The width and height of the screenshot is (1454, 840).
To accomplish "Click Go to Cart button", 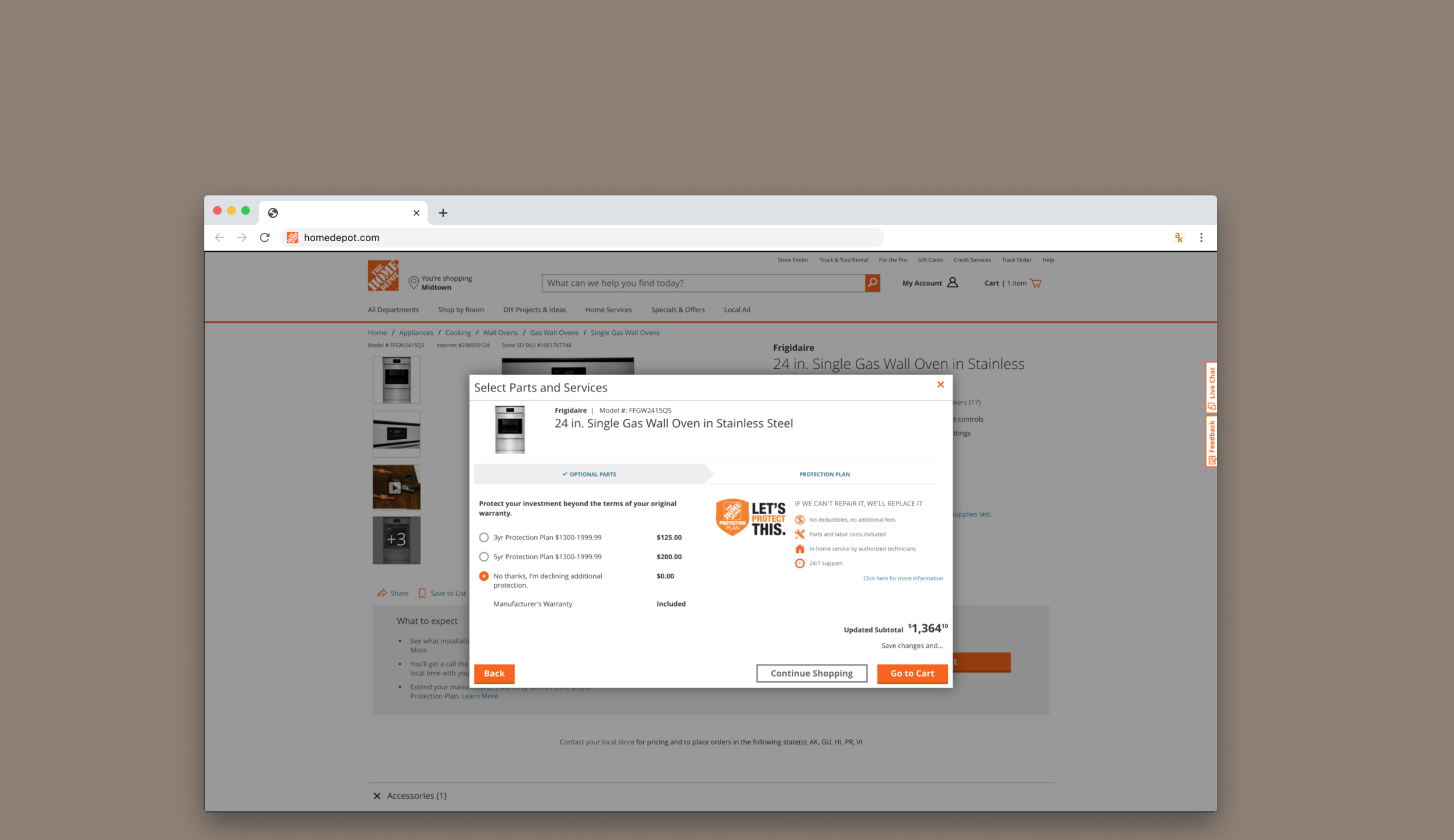I will click(x=912, y=673).
